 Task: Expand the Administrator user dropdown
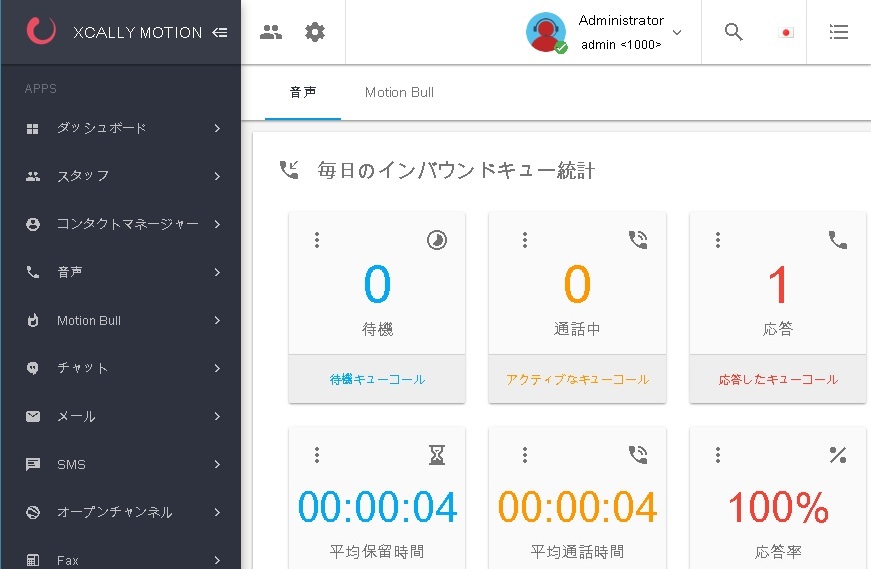click(677, 32)
